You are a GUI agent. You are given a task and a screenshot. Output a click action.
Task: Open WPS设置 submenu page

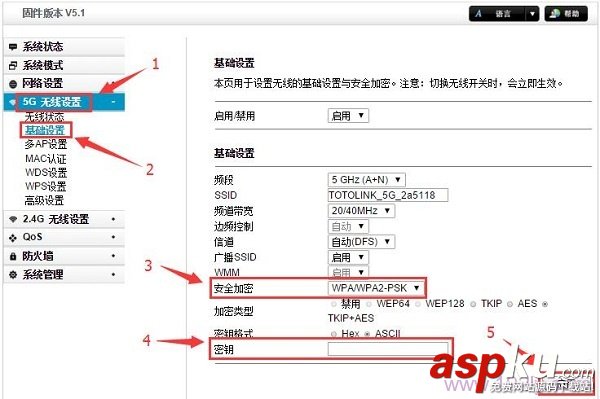[x=46, y=186]
